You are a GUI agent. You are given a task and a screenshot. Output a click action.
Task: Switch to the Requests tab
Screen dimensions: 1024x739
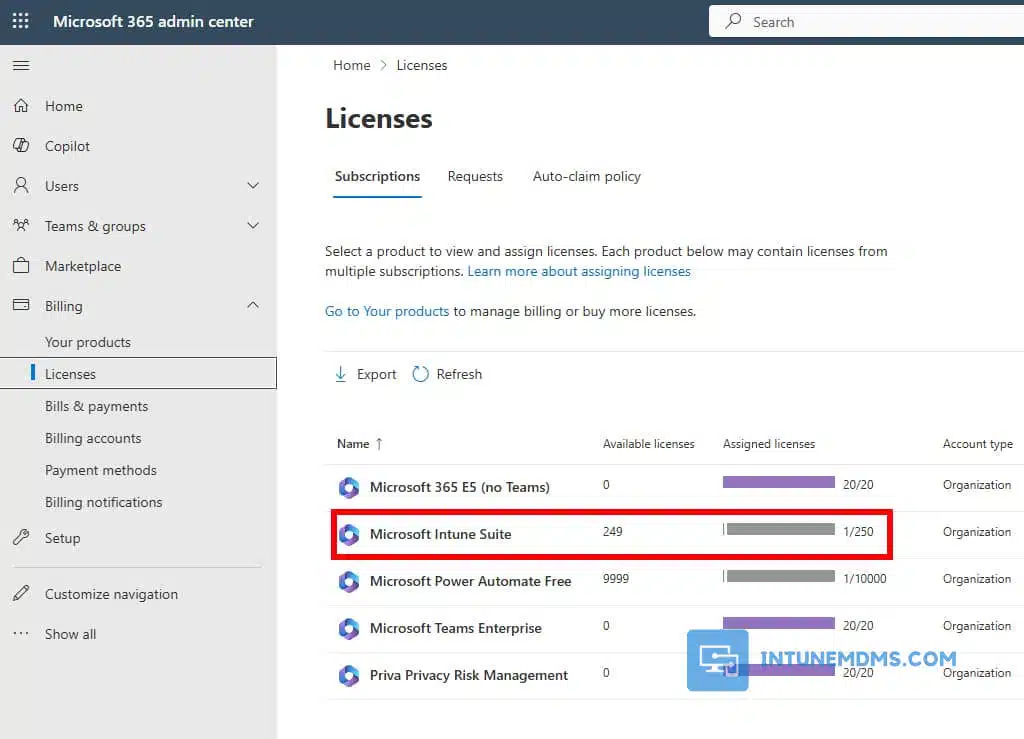point(475,176)
